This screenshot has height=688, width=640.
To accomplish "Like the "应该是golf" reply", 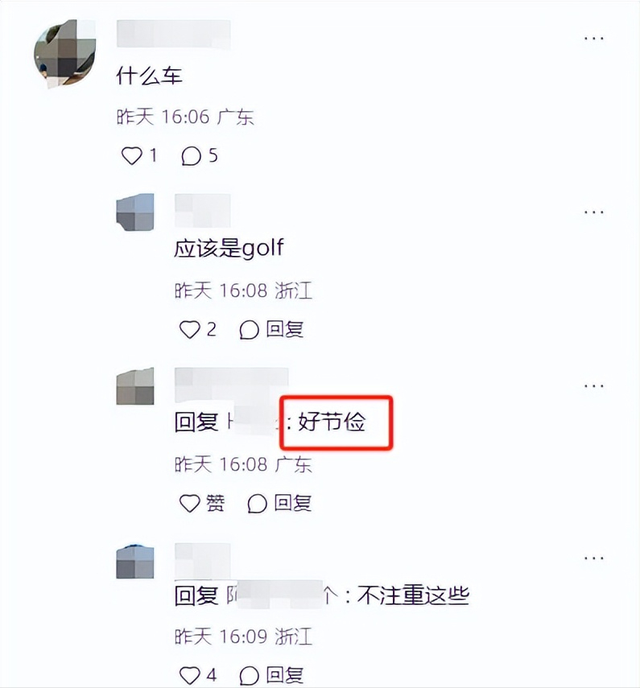I will [190, 330].
